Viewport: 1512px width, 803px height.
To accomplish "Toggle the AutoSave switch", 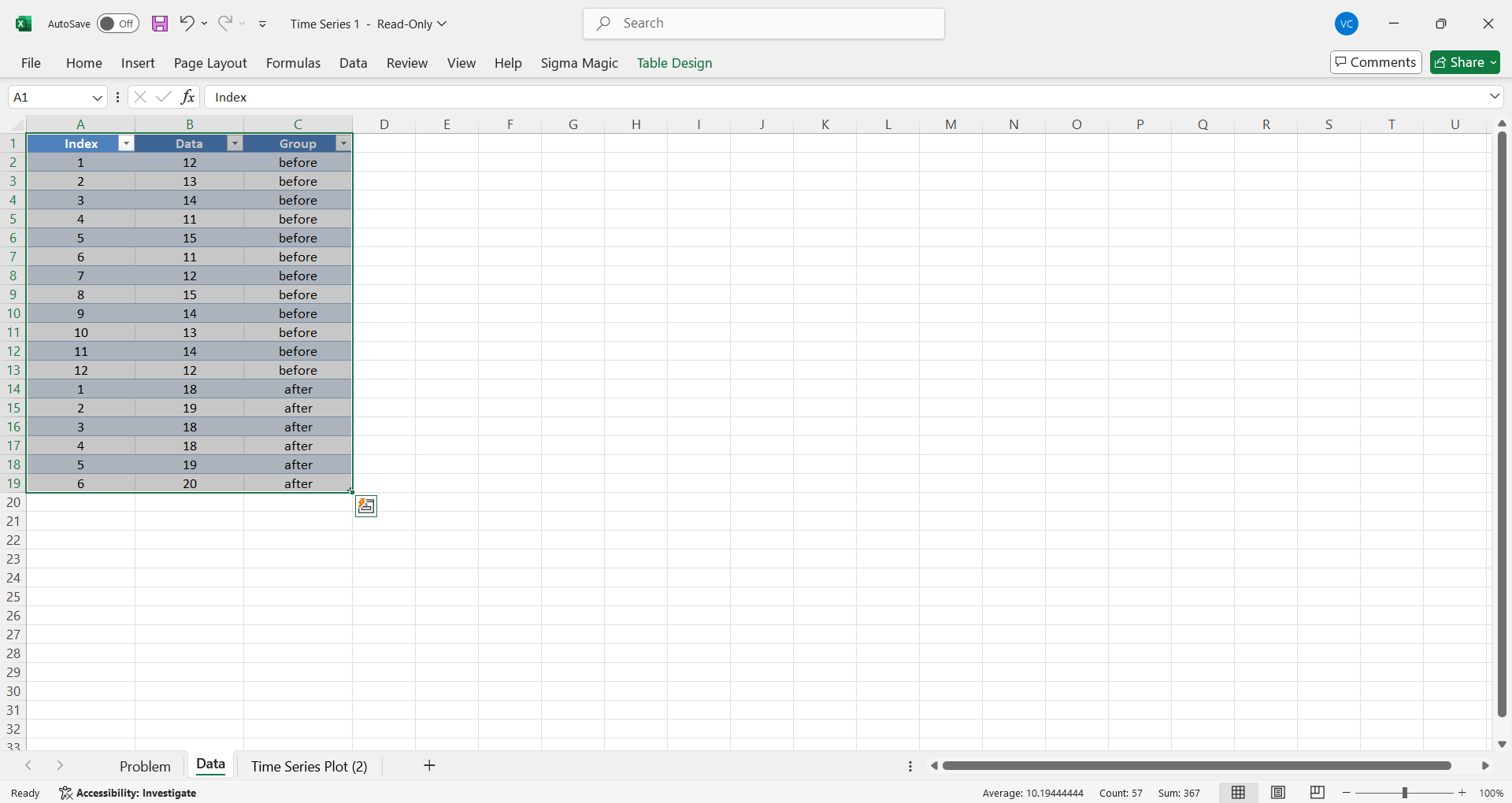I will (x=118, y=24).
